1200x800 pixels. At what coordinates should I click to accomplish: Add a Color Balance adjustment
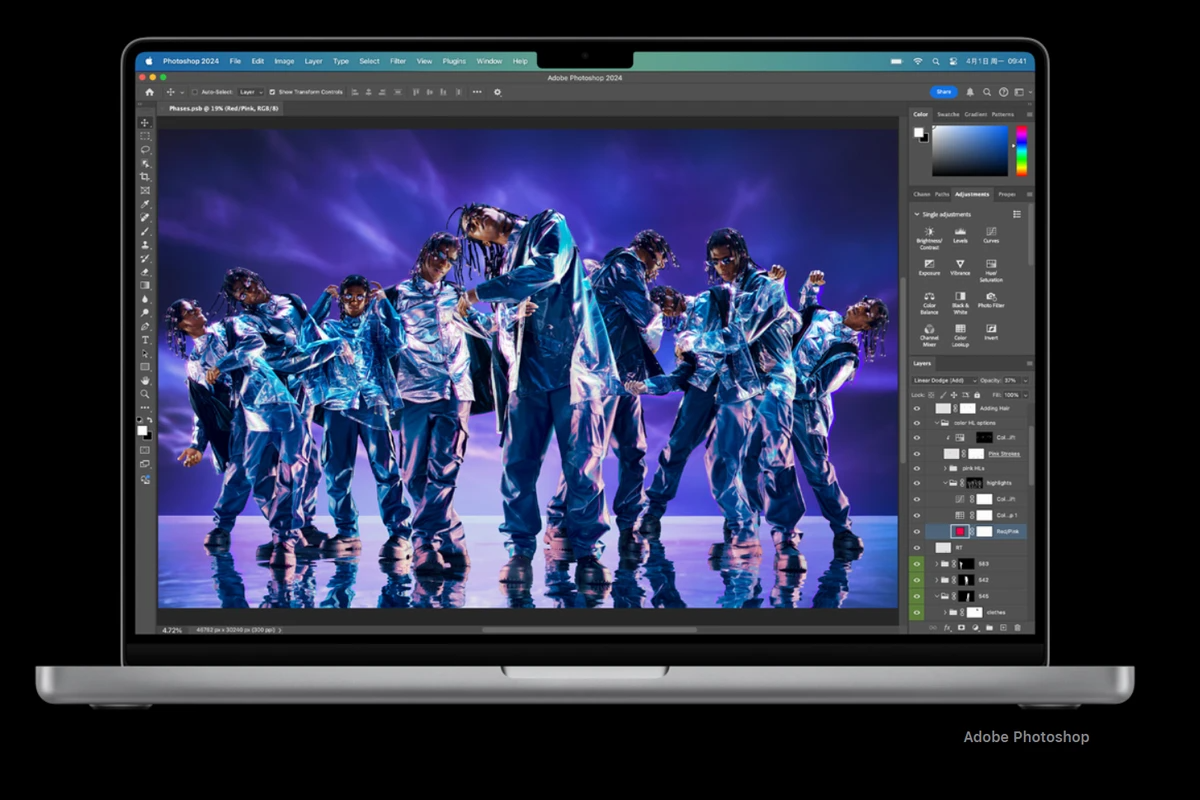click(929, 303)
